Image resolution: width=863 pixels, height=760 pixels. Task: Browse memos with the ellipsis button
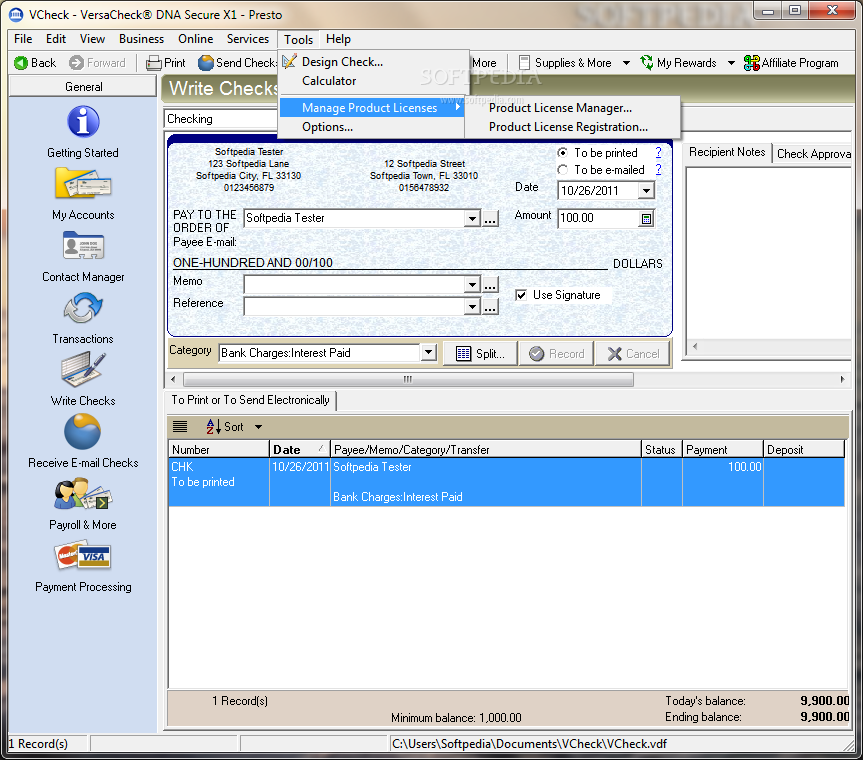[490, 285]
